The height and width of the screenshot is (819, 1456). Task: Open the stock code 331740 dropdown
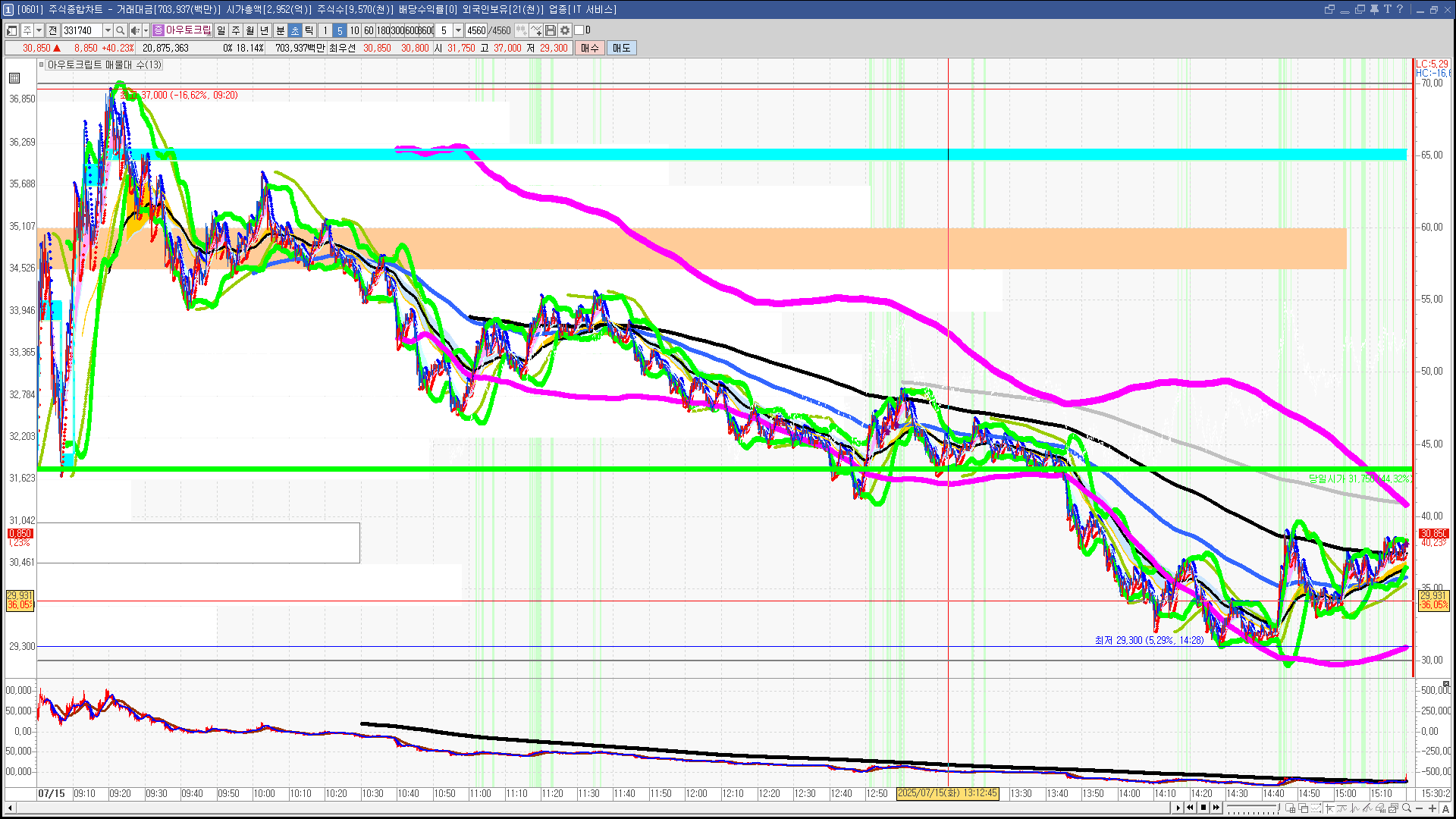108,30
